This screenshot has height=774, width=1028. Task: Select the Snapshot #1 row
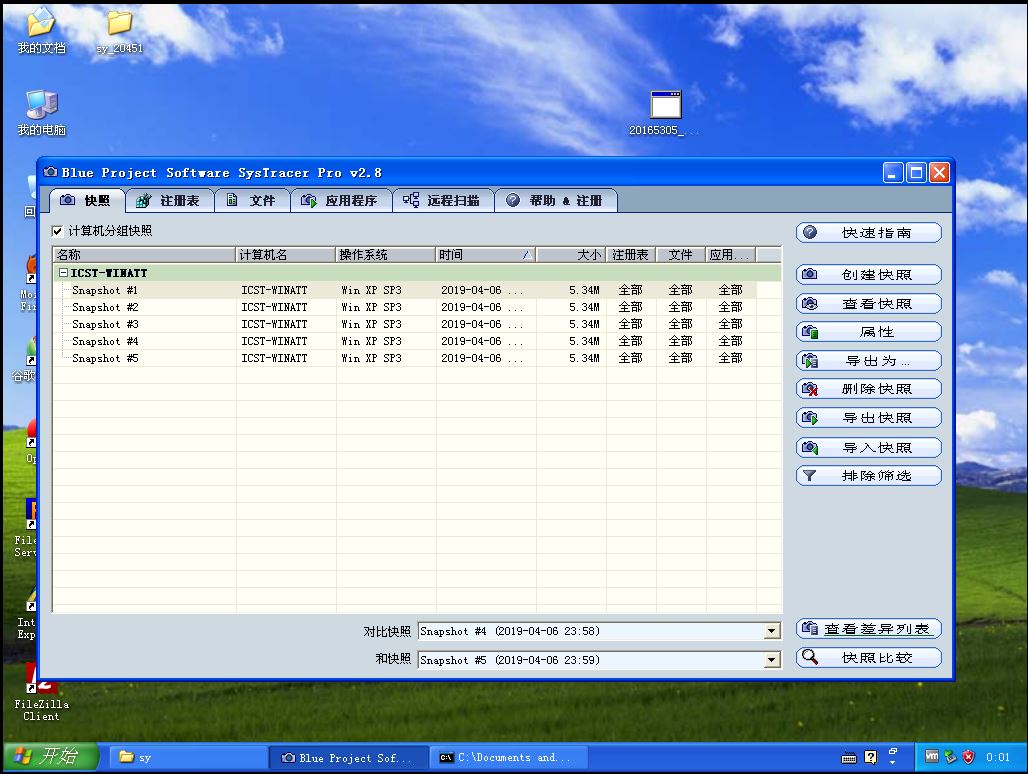click(x=417, y=290)
